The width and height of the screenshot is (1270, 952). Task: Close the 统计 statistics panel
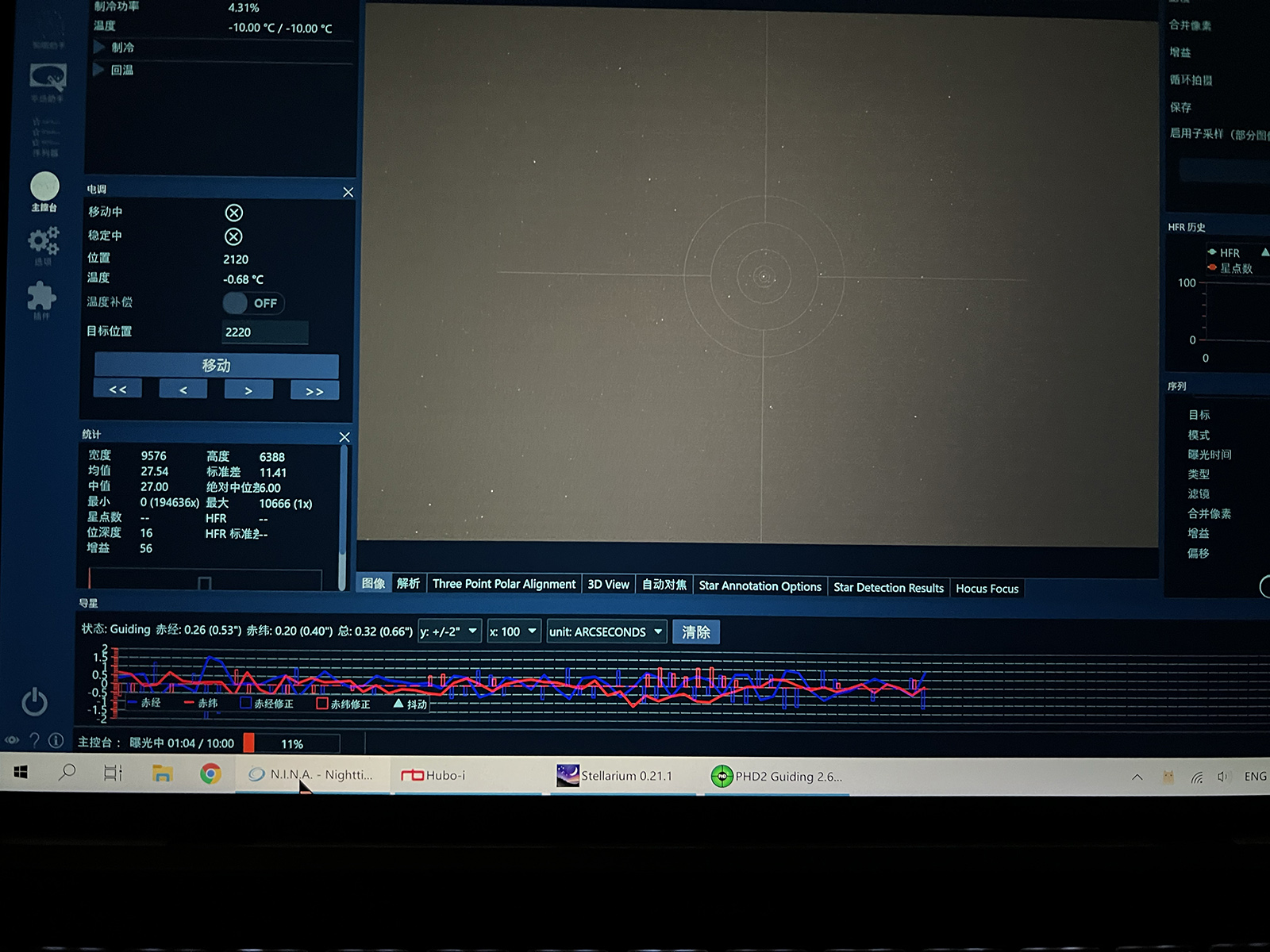click(x=344, y=437)
